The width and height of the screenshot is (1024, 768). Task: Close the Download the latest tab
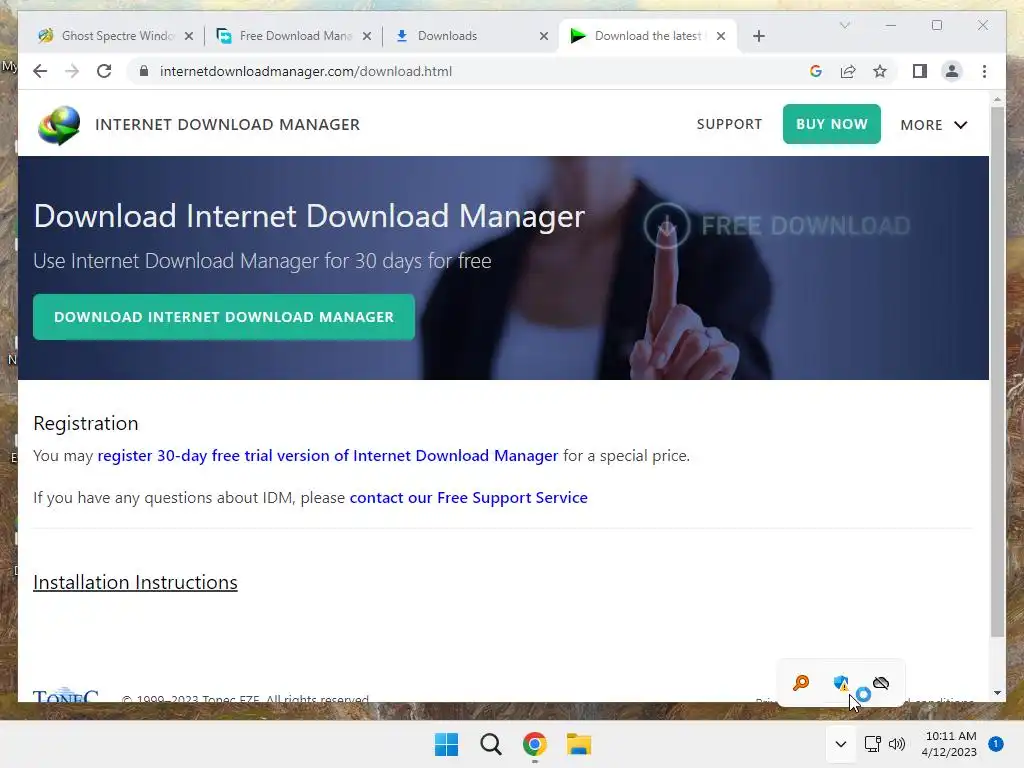point(721,37)
